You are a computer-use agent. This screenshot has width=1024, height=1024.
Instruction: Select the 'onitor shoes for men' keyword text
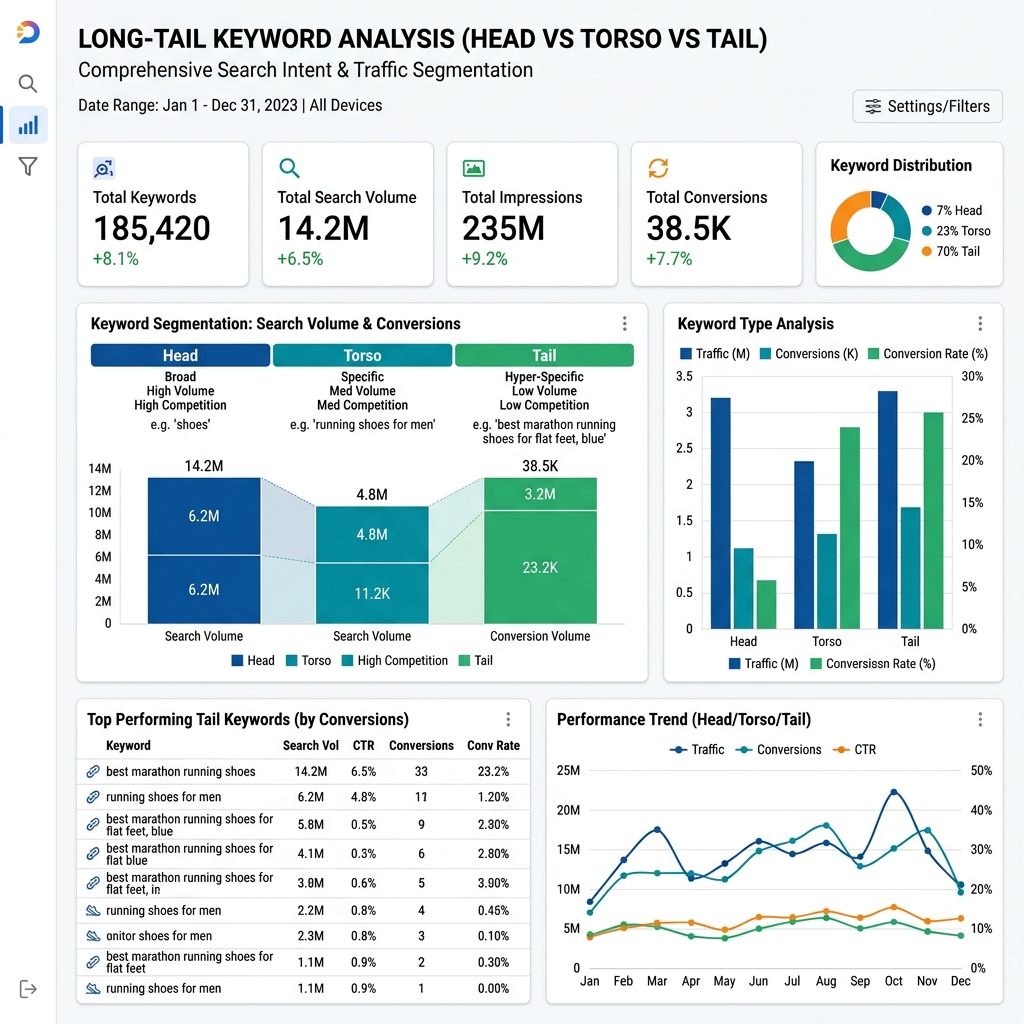159,936
